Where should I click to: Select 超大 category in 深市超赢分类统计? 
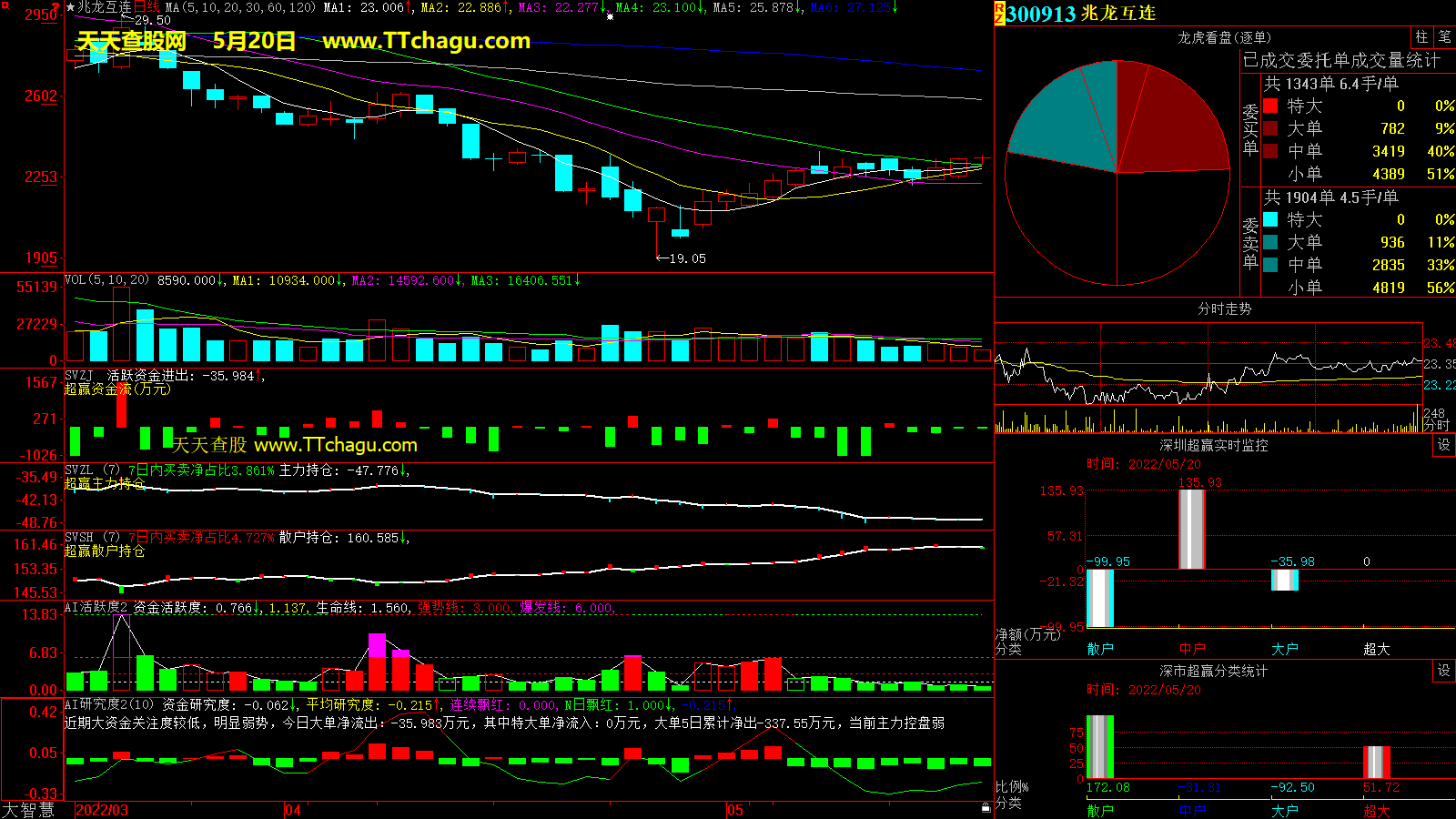[x=1376, y=810]
